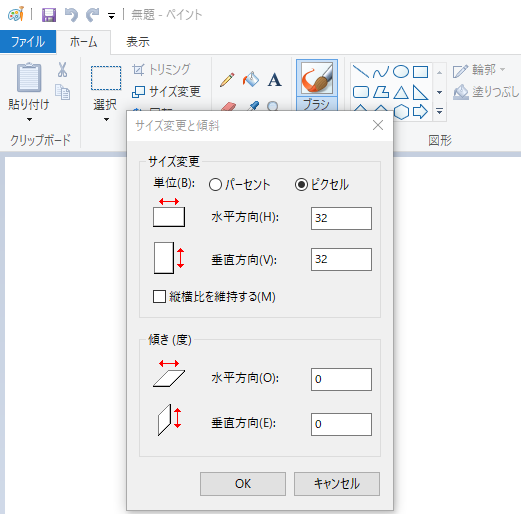Open the 輪郭 outline dropdown
The width and height of the screenshot is (522, 514).
(x=479, y=70)
